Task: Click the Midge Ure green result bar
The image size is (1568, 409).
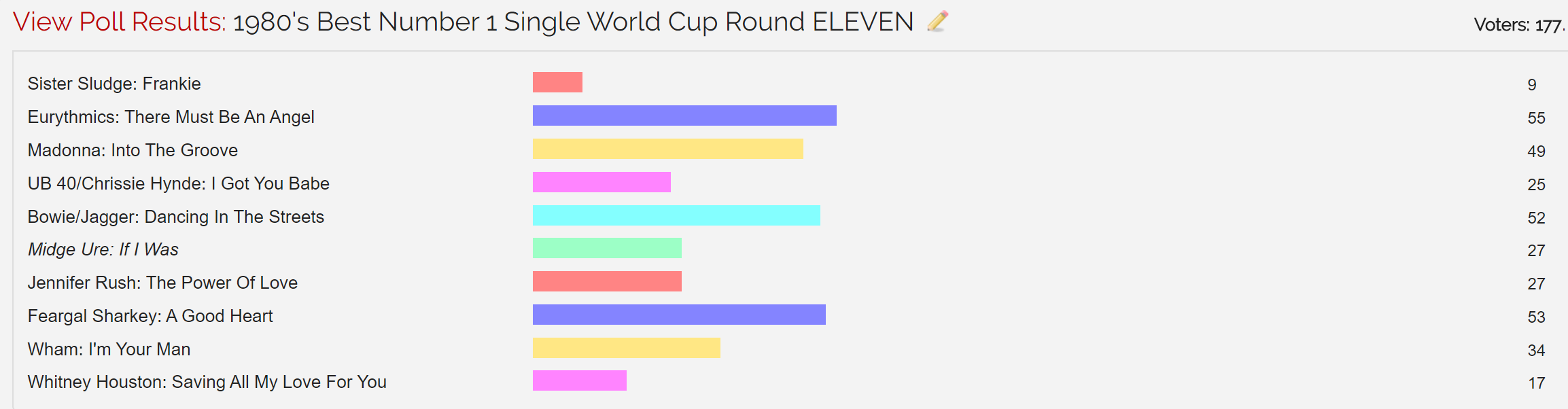Action: (607, 248)
